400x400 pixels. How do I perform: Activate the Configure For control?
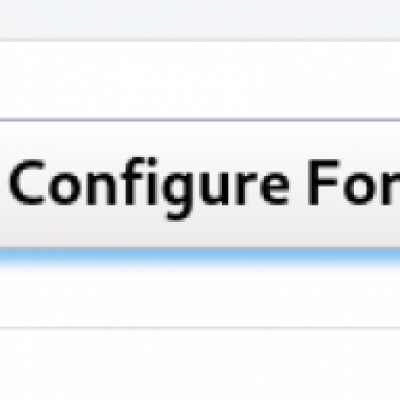[200, 184]
